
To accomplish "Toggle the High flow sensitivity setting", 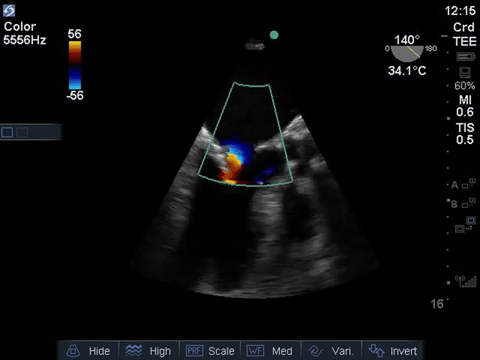I will click(x=149, y=351).
